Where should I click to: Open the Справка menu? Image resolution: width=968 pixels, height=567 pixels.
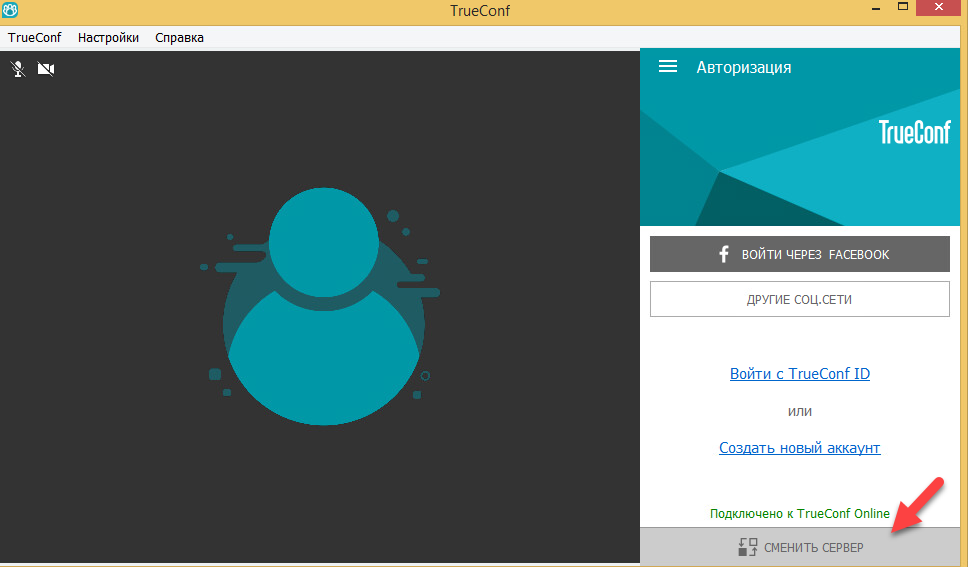click(x=179, y=38)
